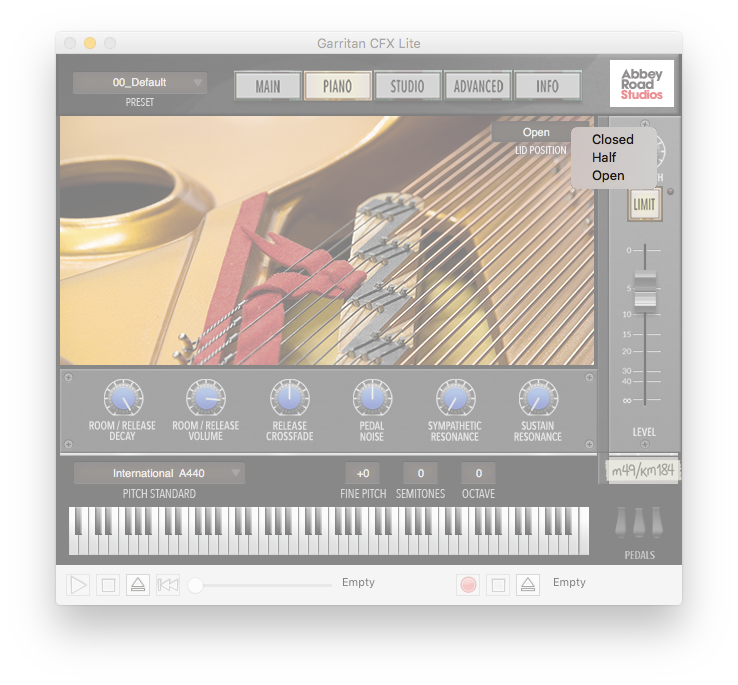This screenshot has height=685, width=738.
Task: Click the recorder Stop button
Action: point(498,585)
